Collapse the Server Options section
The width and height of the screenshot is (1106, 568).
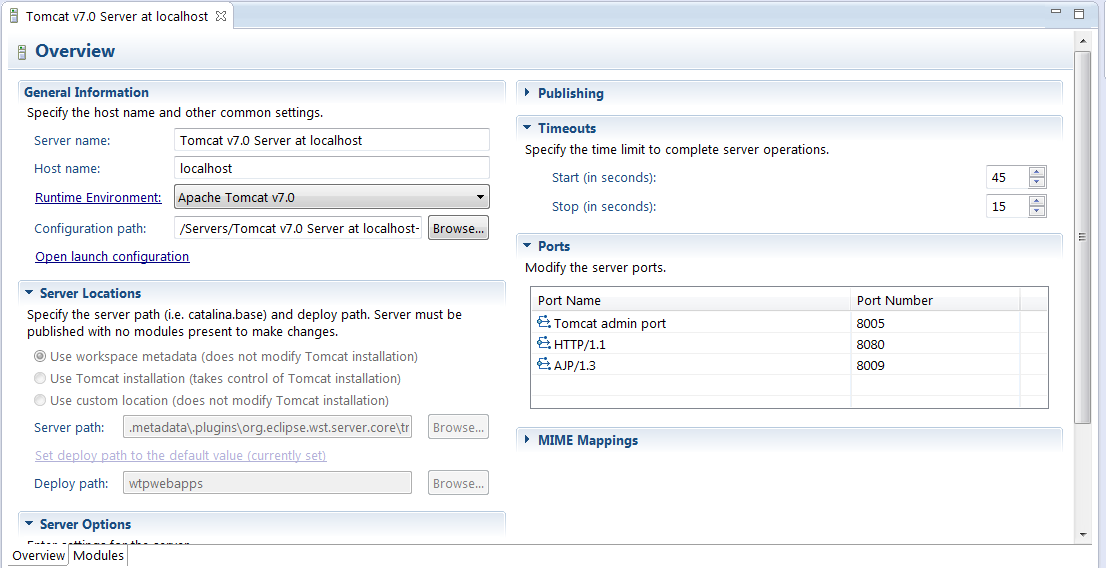(x=29, y=524)
